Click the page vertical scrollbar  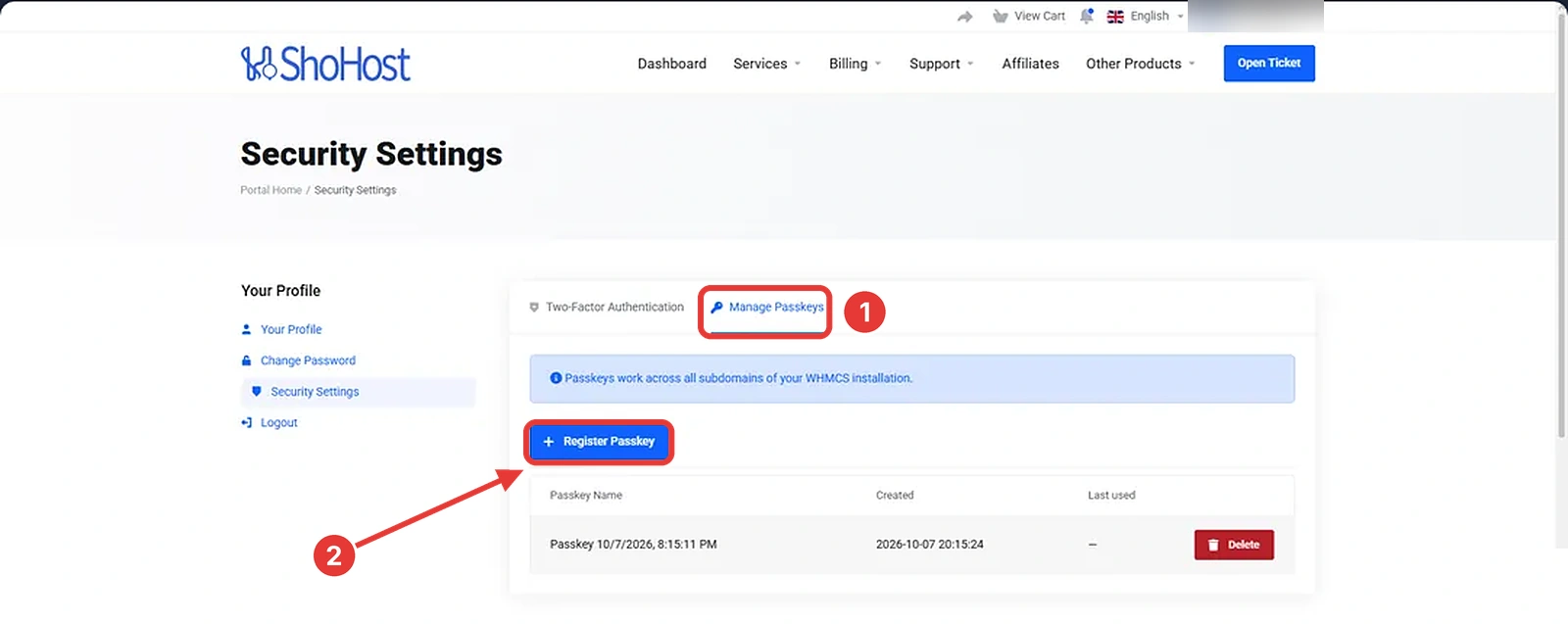pyautogui.click(x=1562, y=225)
